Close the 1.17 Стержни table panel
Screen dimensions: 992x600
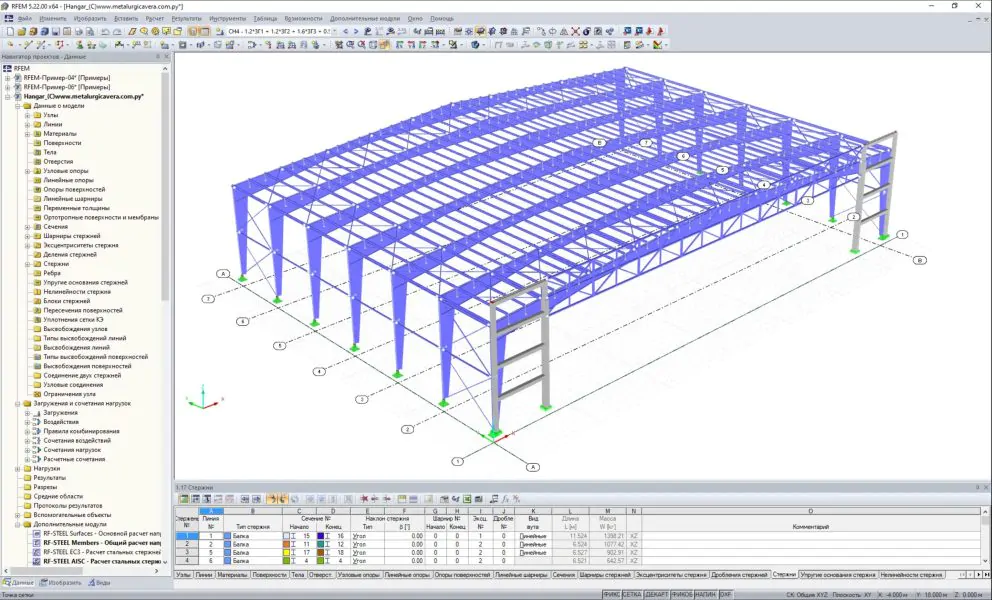[x=986, y=487]
